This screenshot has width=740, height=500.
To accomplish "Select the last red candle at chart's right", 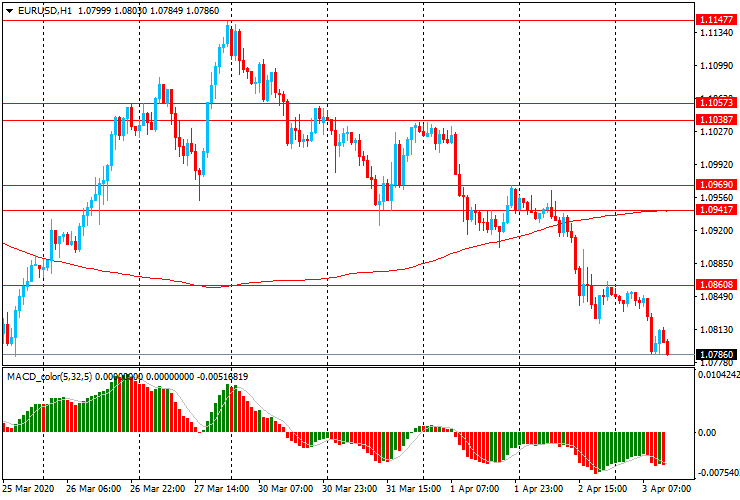I will [668, 347].
